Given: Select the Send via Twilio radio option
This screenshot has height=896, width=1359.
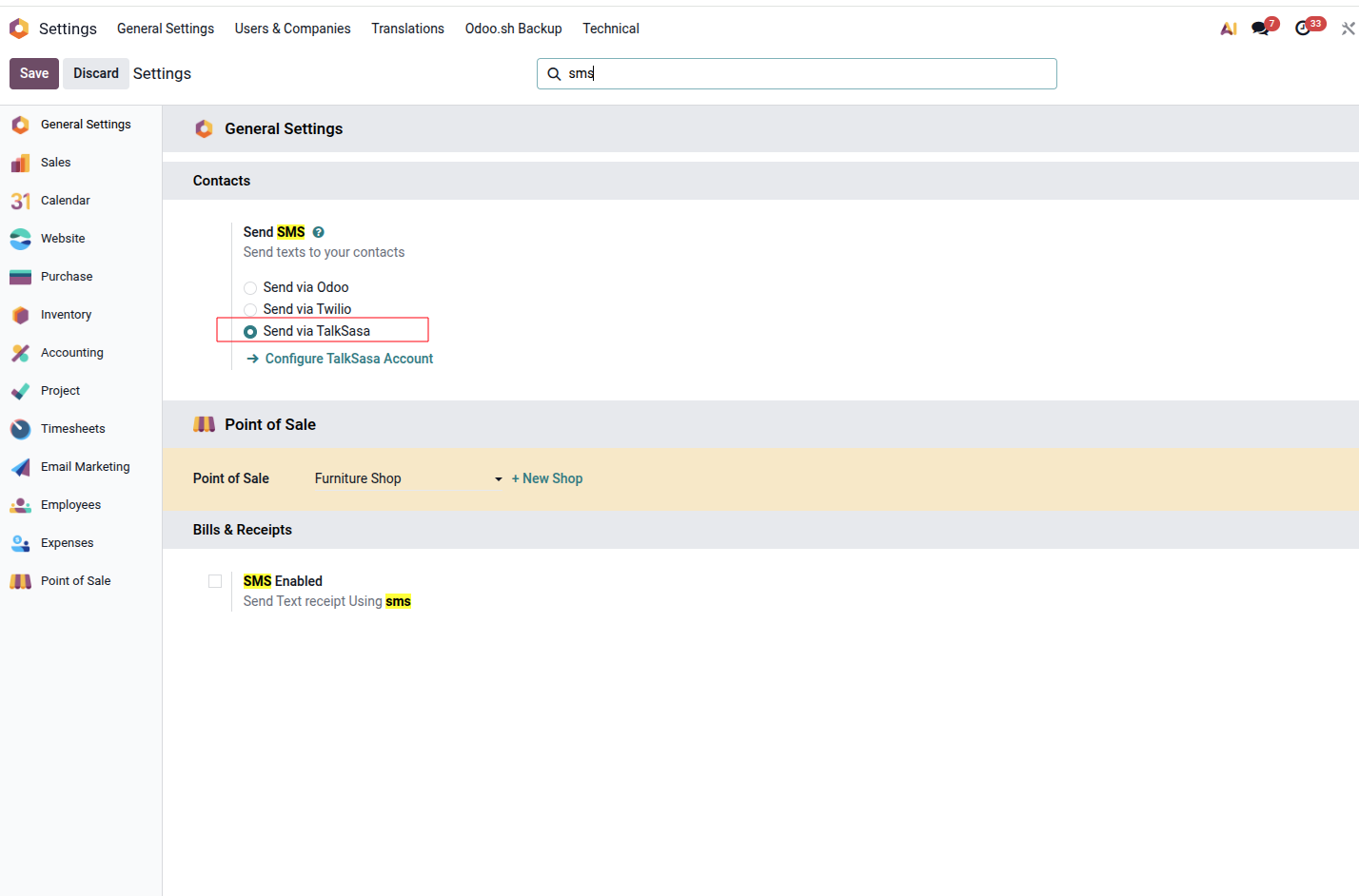Looking at the screenshot, I should [x=250, y=310].
